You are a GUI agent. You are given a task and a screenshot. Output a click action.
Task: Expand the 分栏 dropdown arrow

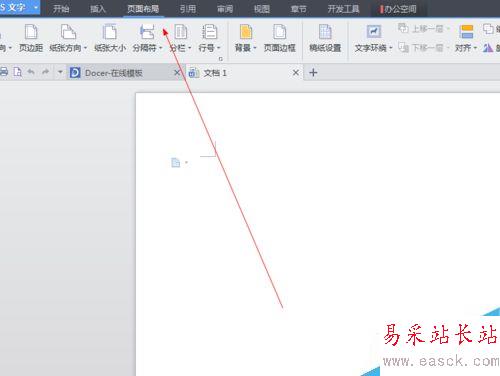[x=190, y=48]
